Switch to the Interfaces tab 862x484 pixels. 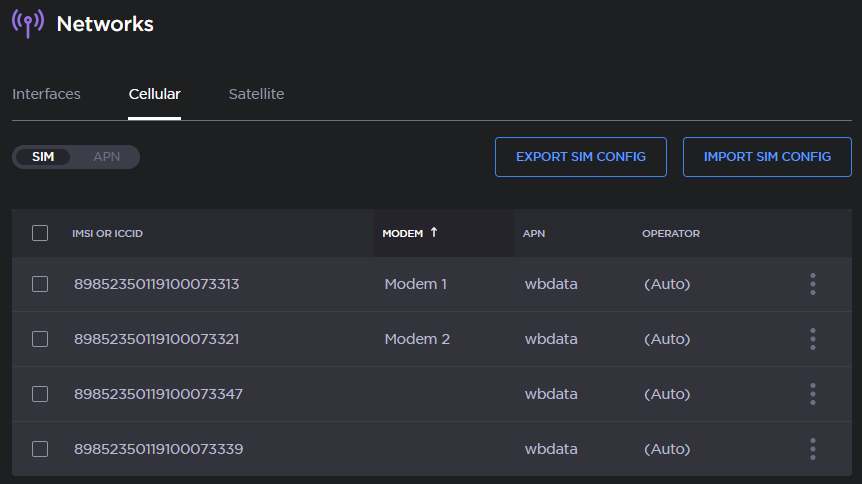click(x=46, y=94)
